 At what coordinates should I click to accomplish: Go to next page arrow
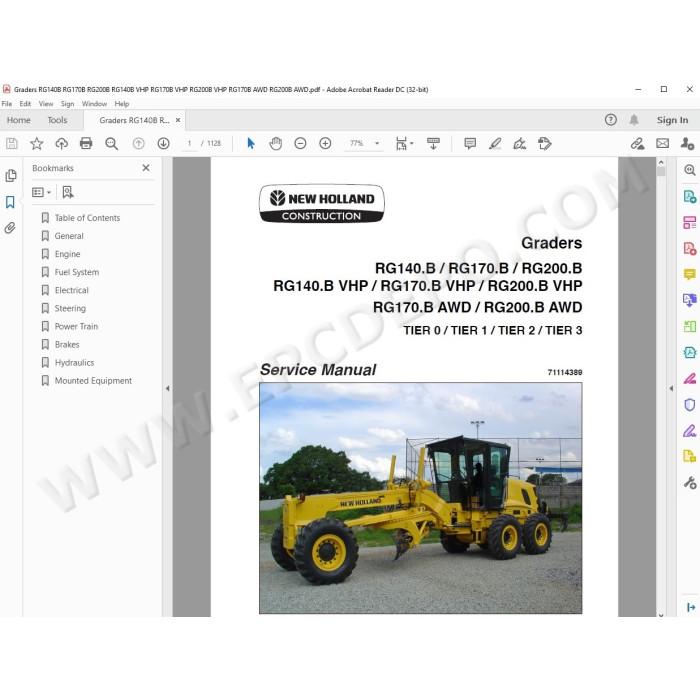coord(163,143)
